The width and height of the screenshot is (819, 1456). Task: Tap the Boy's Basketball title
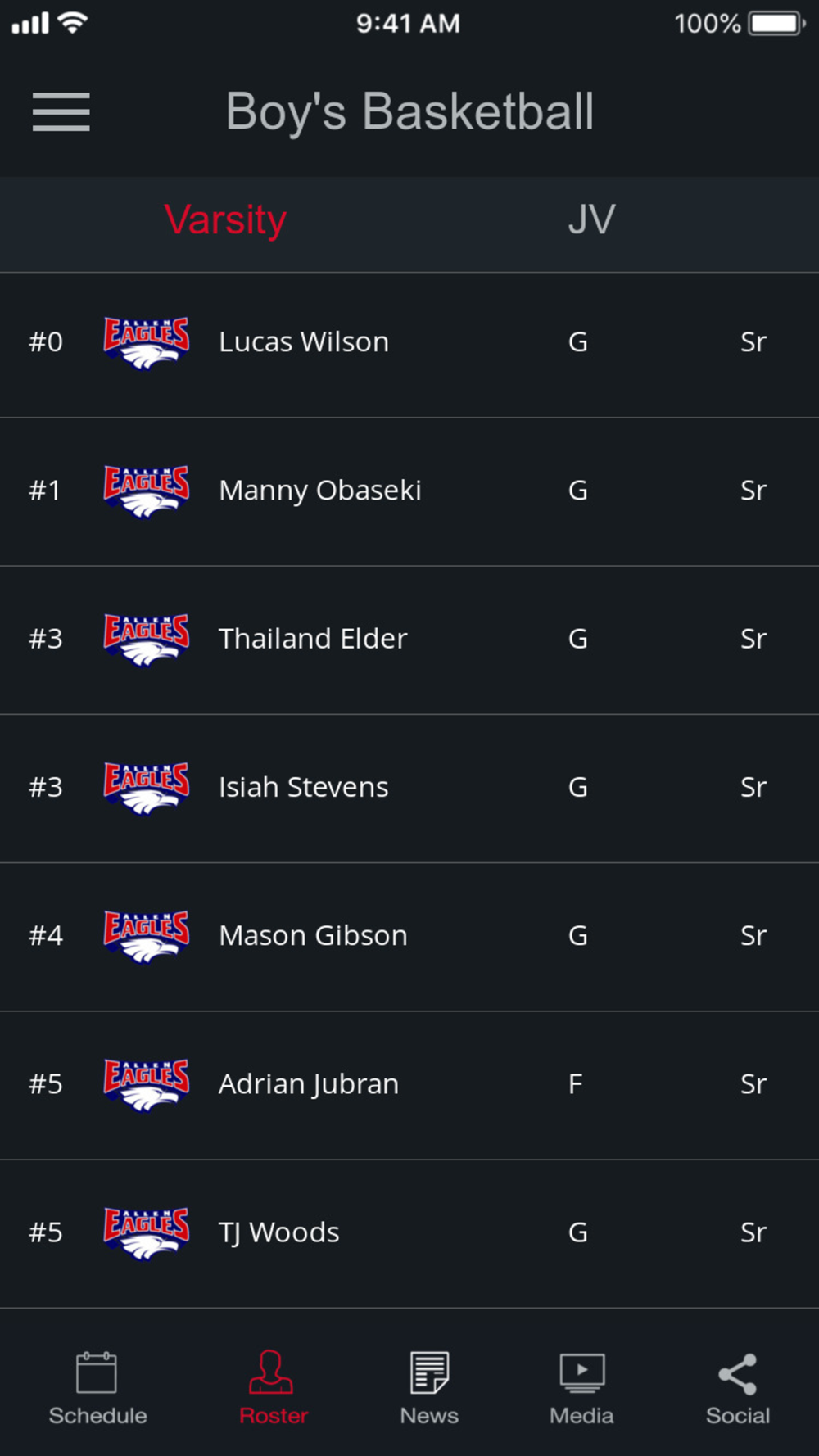pos(409,111)
